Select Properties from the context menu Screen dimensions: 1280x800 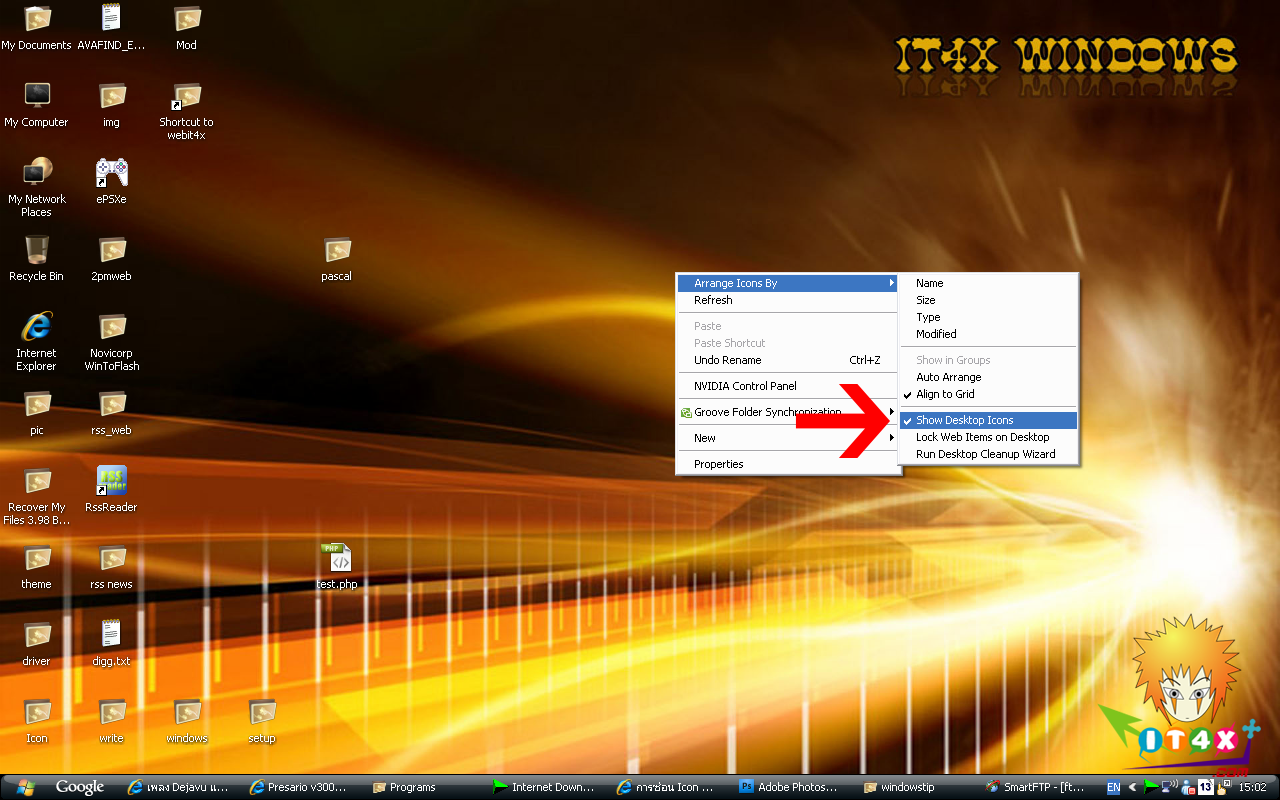click(x=718, y=464)
